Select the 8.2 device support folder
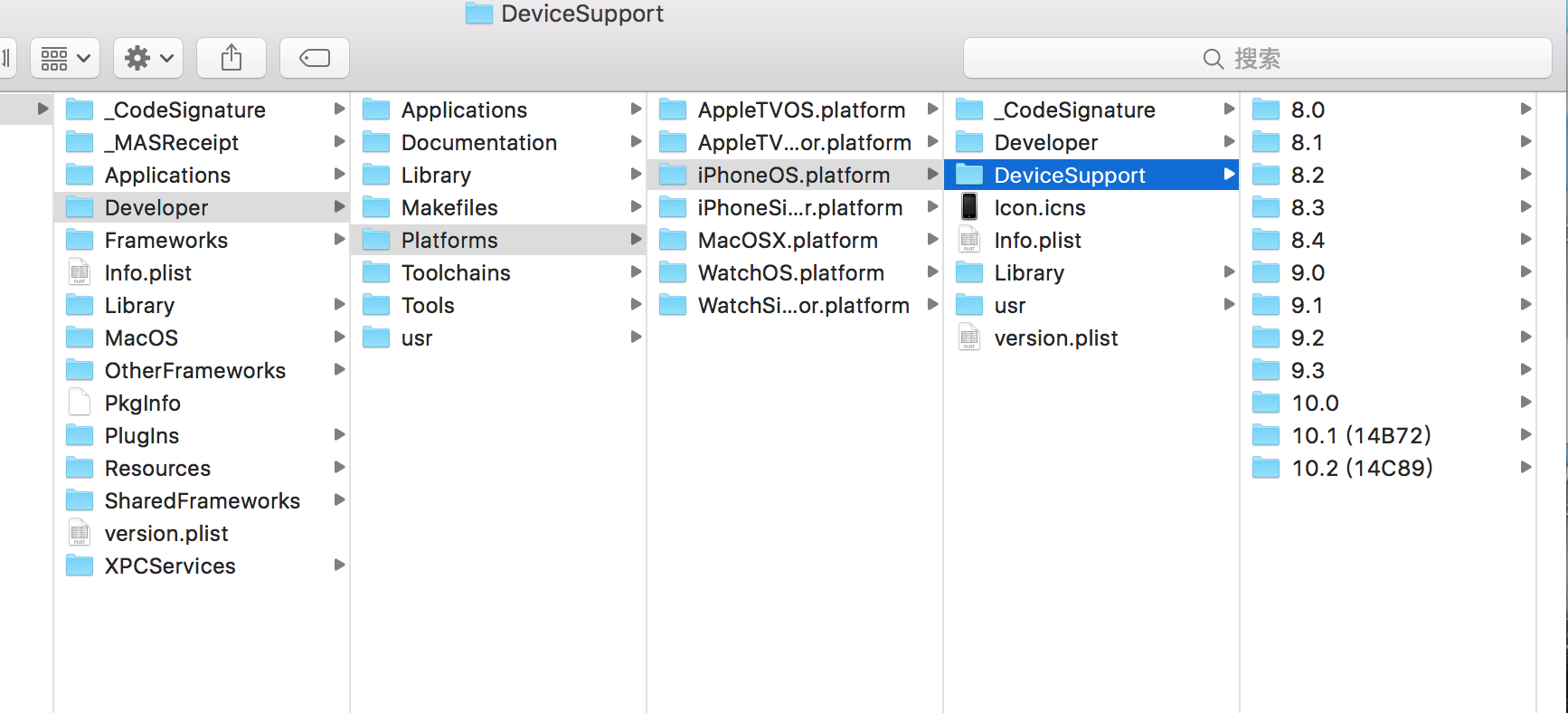The height and width of the screenshot is (713, 1568). (x=1388, y=175)
